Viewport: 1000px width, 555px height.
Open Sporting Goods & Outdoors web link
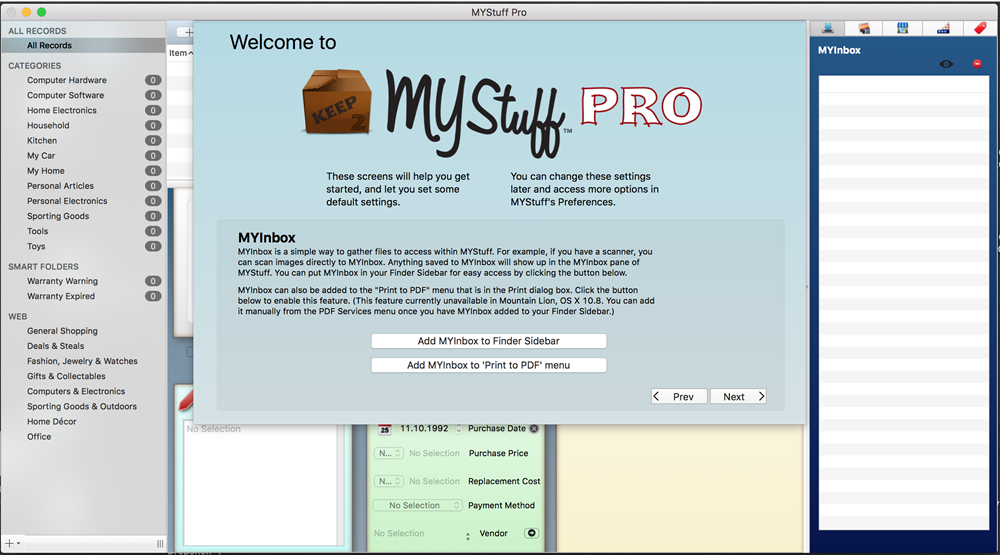(83, 406)
